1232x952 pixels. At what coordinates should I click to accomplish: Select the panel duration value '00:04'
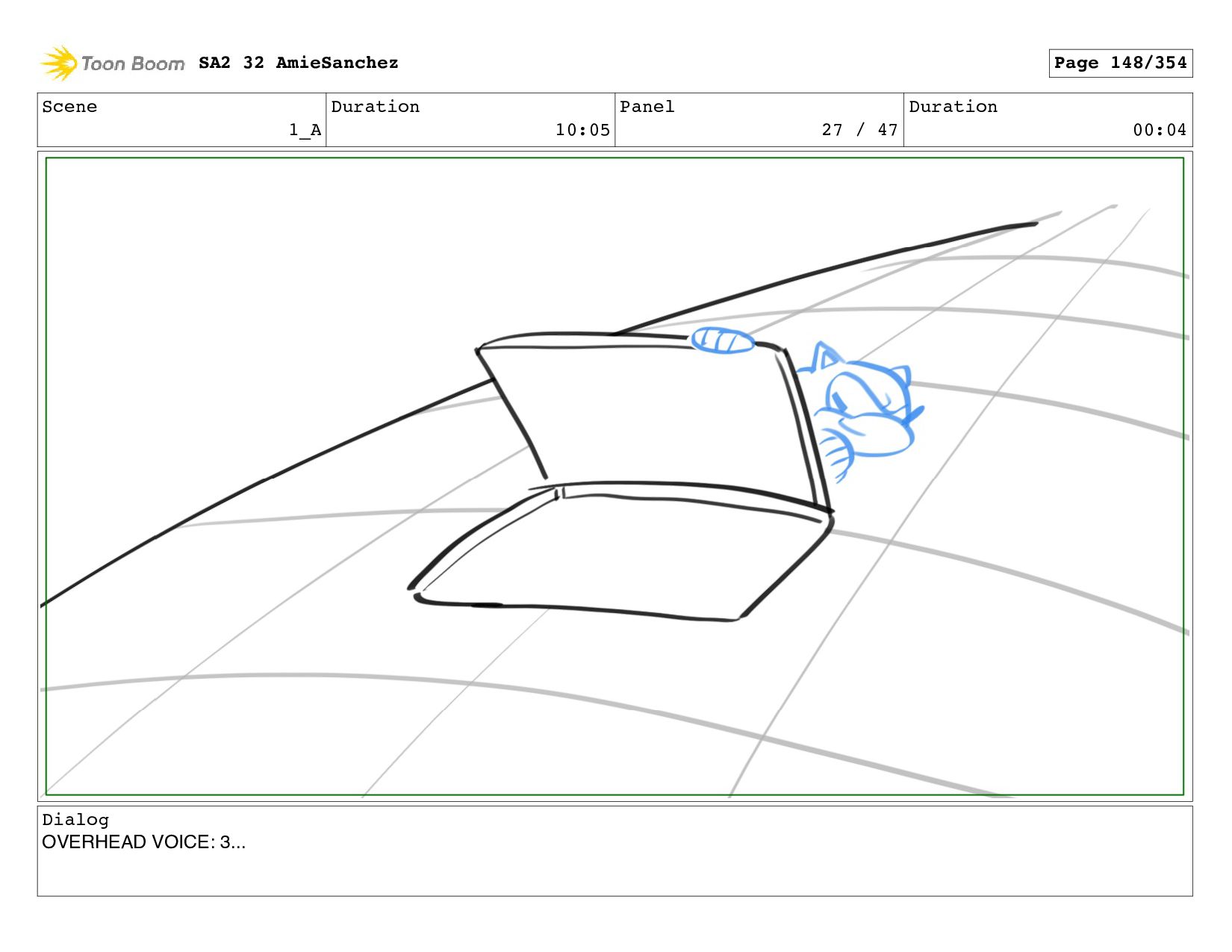coord(1160,130)
